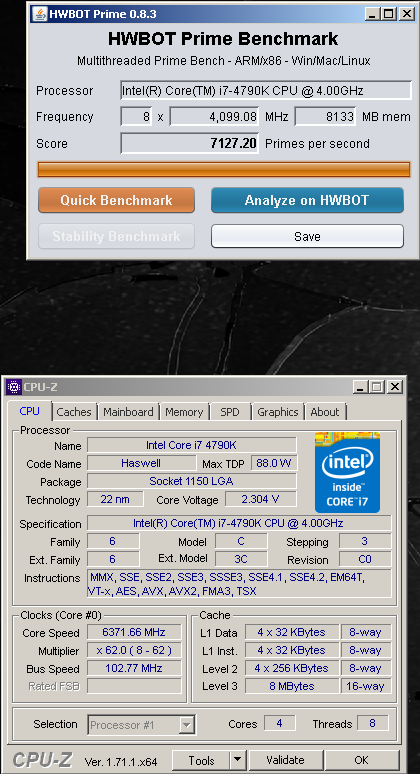Open the Graphics tab
Image resolution: width=420 pixels, height=774 pixels.
point(278,412)
